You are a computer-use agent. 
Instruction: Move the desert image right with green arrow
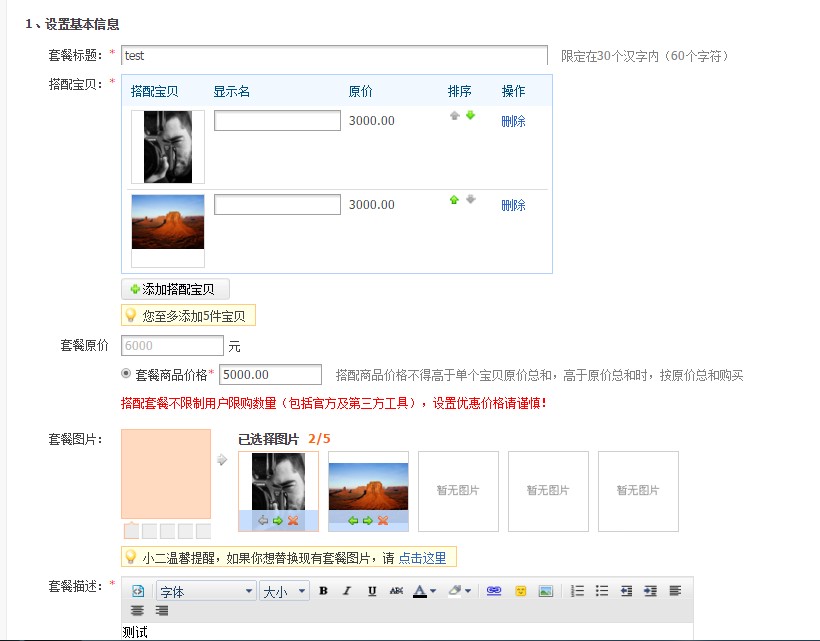[x=367, y=521]
